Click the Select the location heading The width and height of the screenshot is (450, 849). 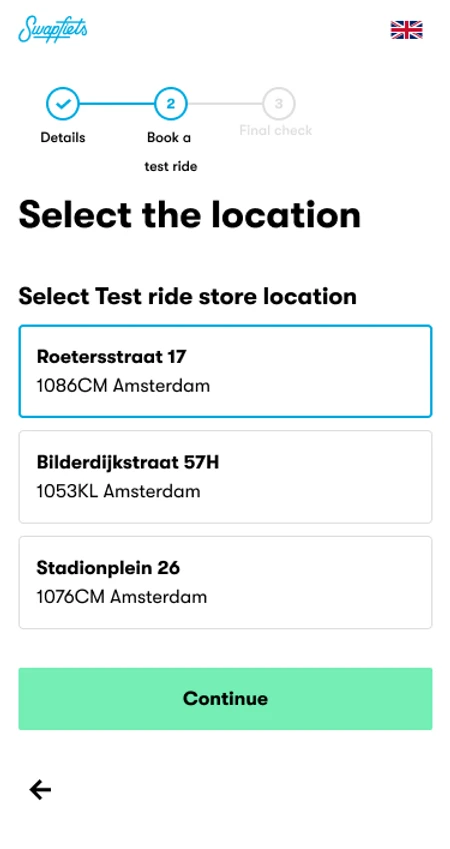[190, 215]
